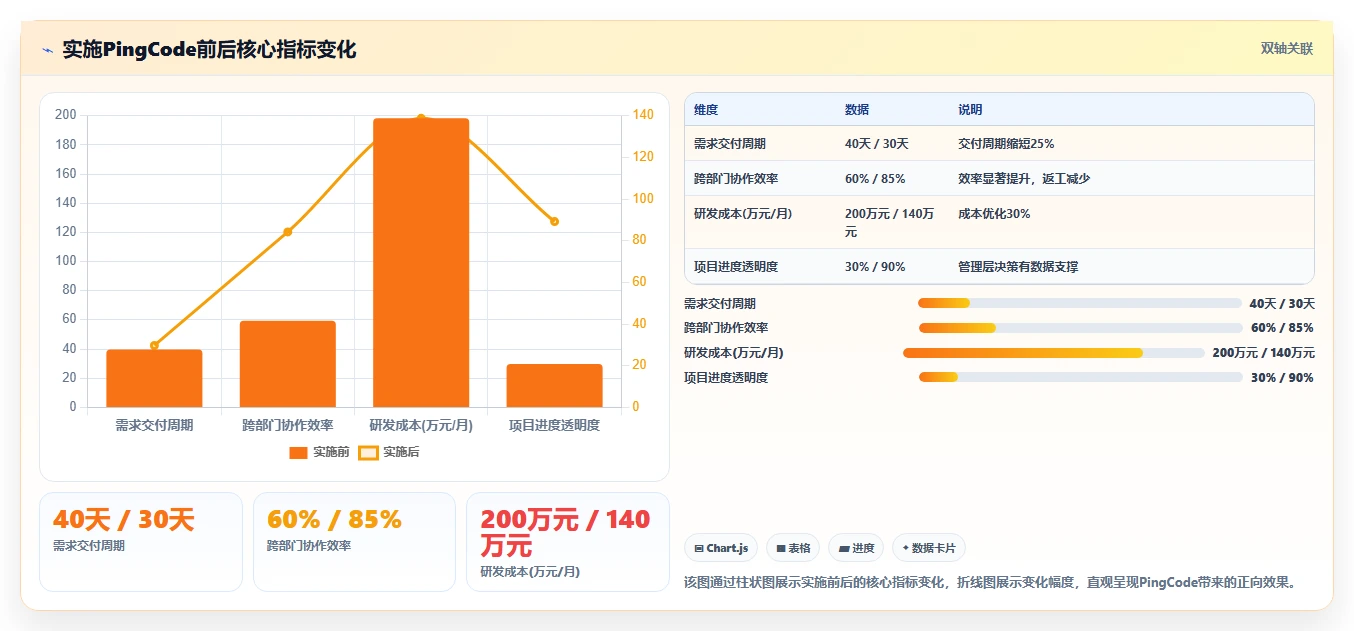Click the orange 研发成本 bar in chart
This screenshot has width=1354, height=631.
pos(421,262)
